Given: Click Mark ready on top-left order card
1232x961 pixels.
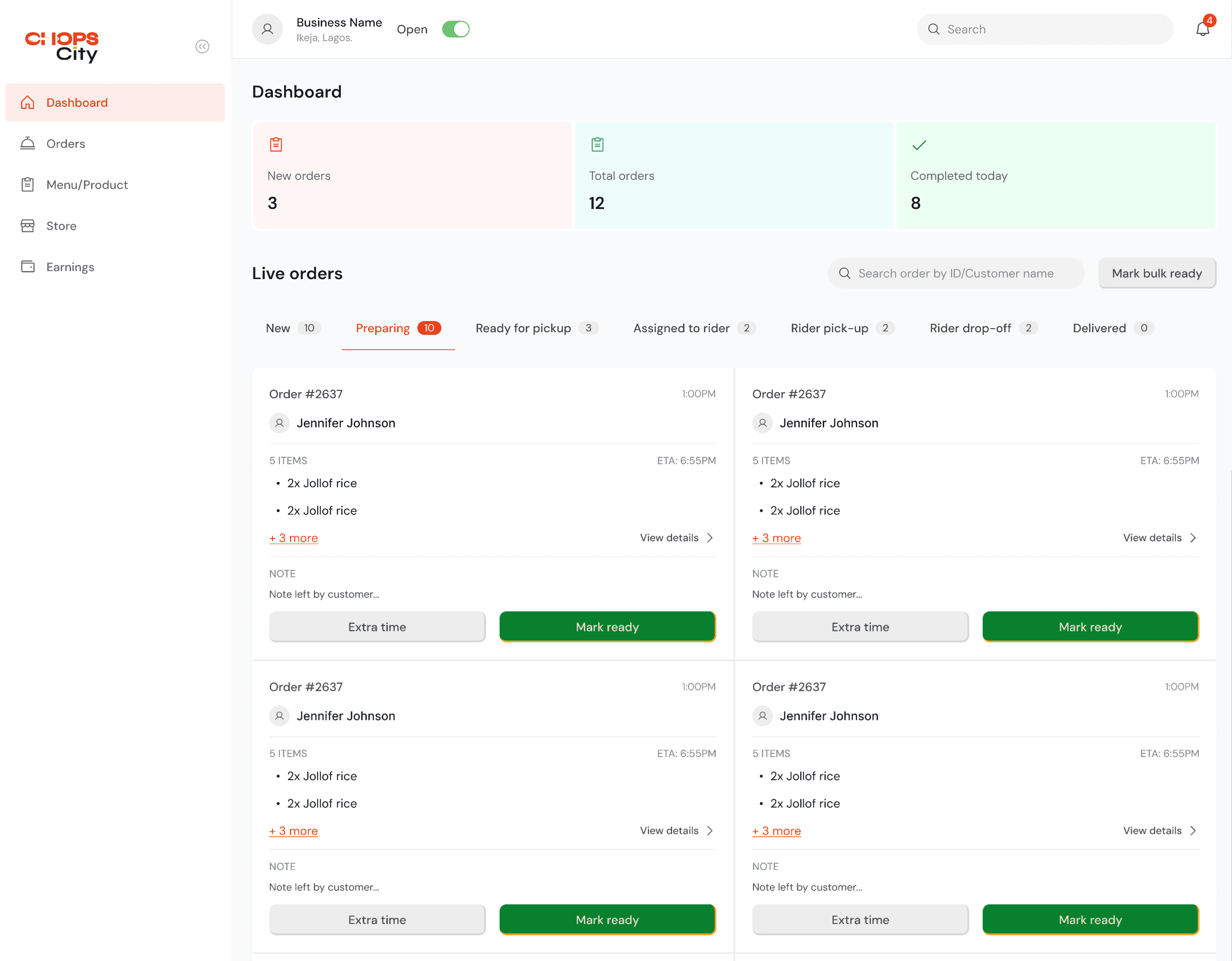Looking at the screenshot, I should point(608,627).
